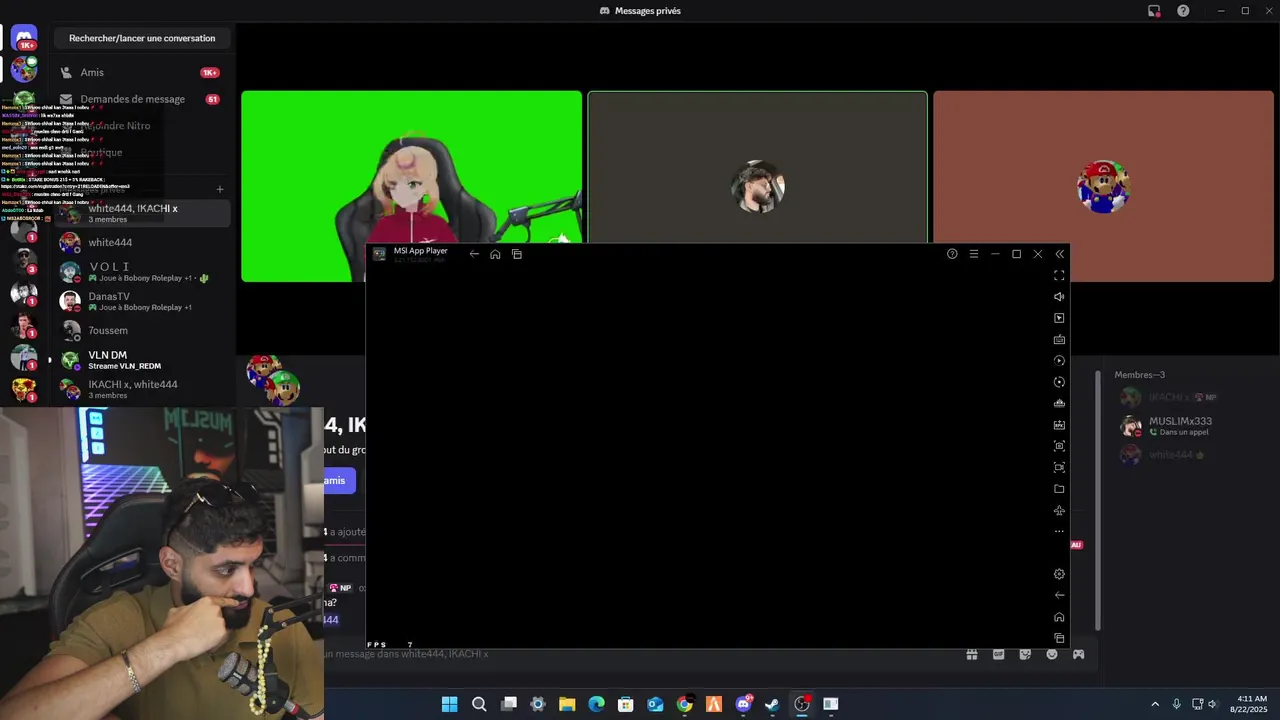Open MSI App Player settings gear
The image size is (1280, 720).
(1059, 574)
